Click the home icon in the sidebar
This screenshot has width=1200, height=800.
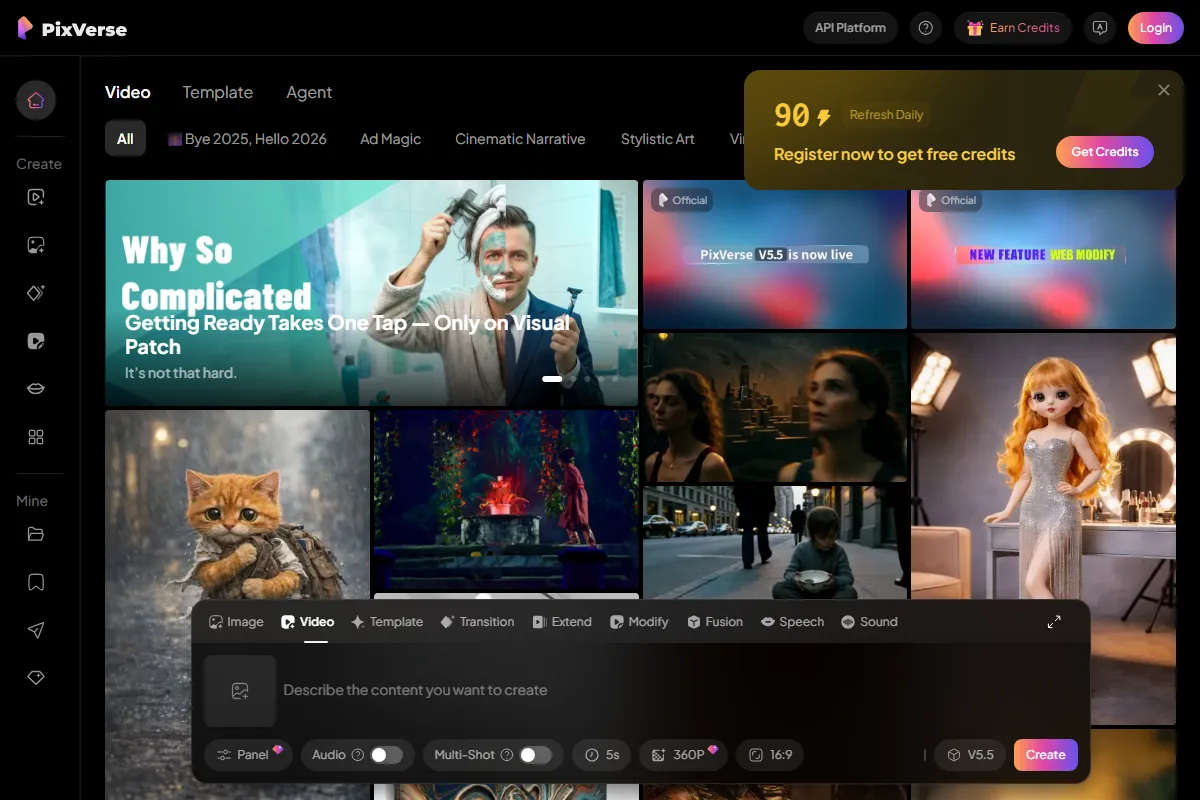tap(36, 100)
